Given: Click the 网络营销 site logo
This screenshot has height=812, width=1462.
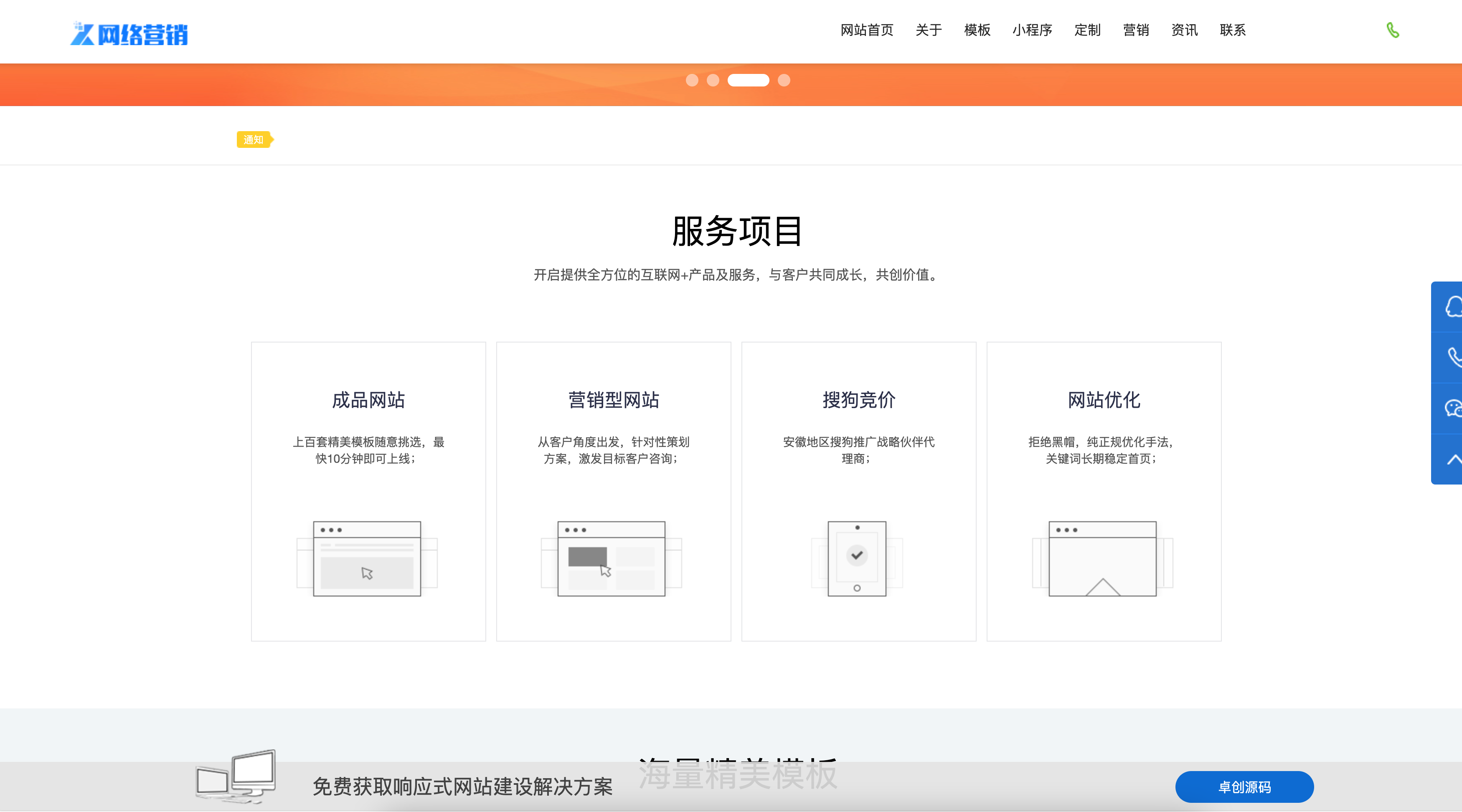Looking at the screenshot, I should pos(129,33).
